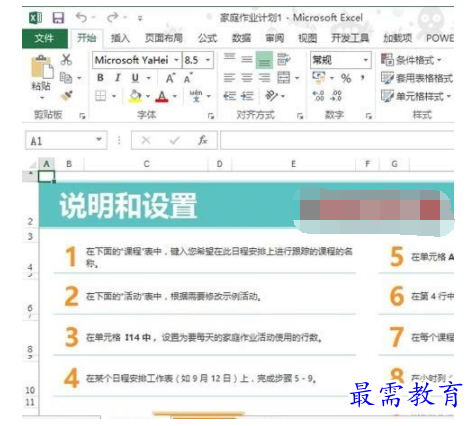Open the 数据 ribbon tab

pos(241,38)
